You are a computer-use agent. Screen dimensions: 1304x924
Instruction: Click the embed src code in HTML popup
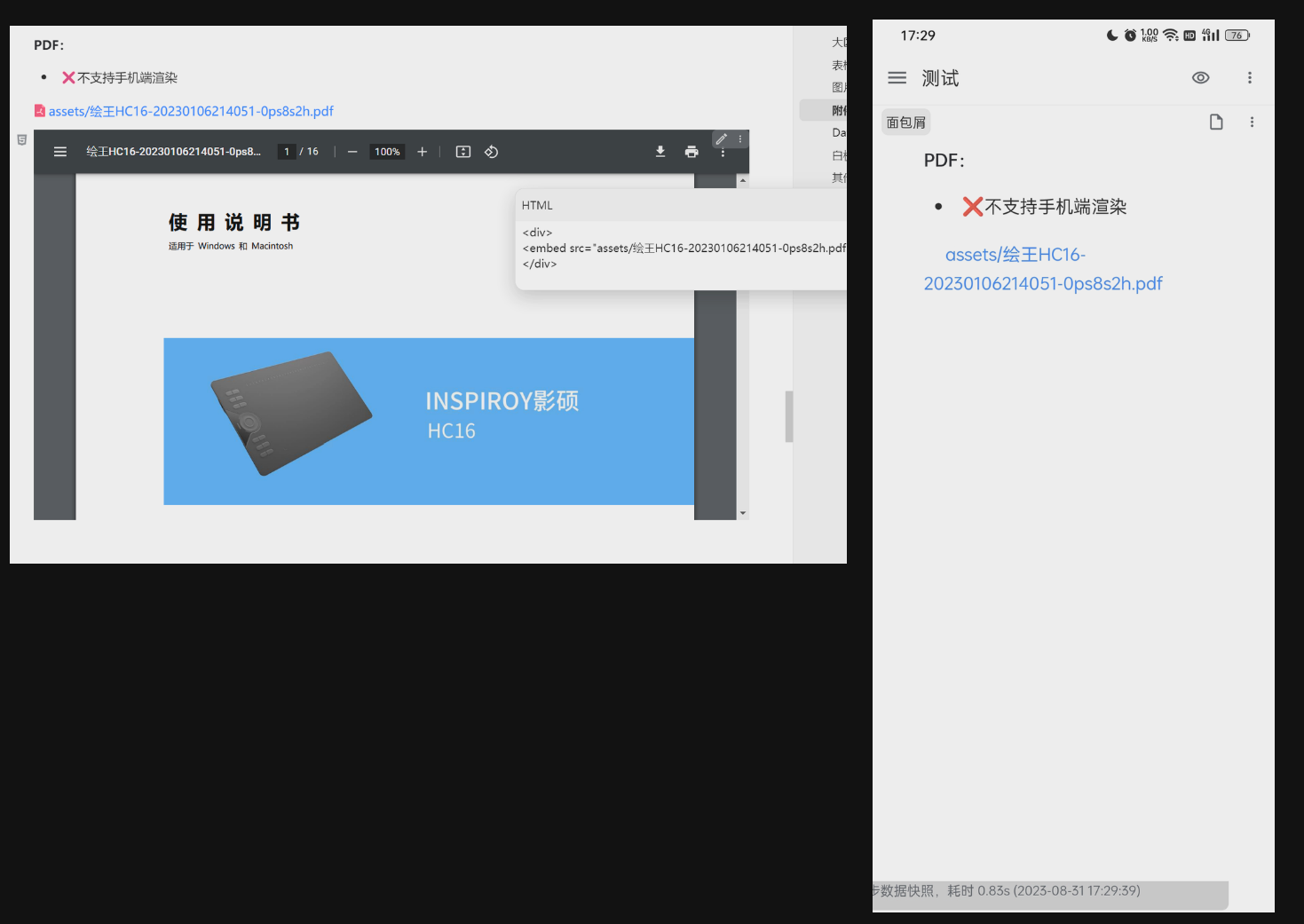pos(684,249)
